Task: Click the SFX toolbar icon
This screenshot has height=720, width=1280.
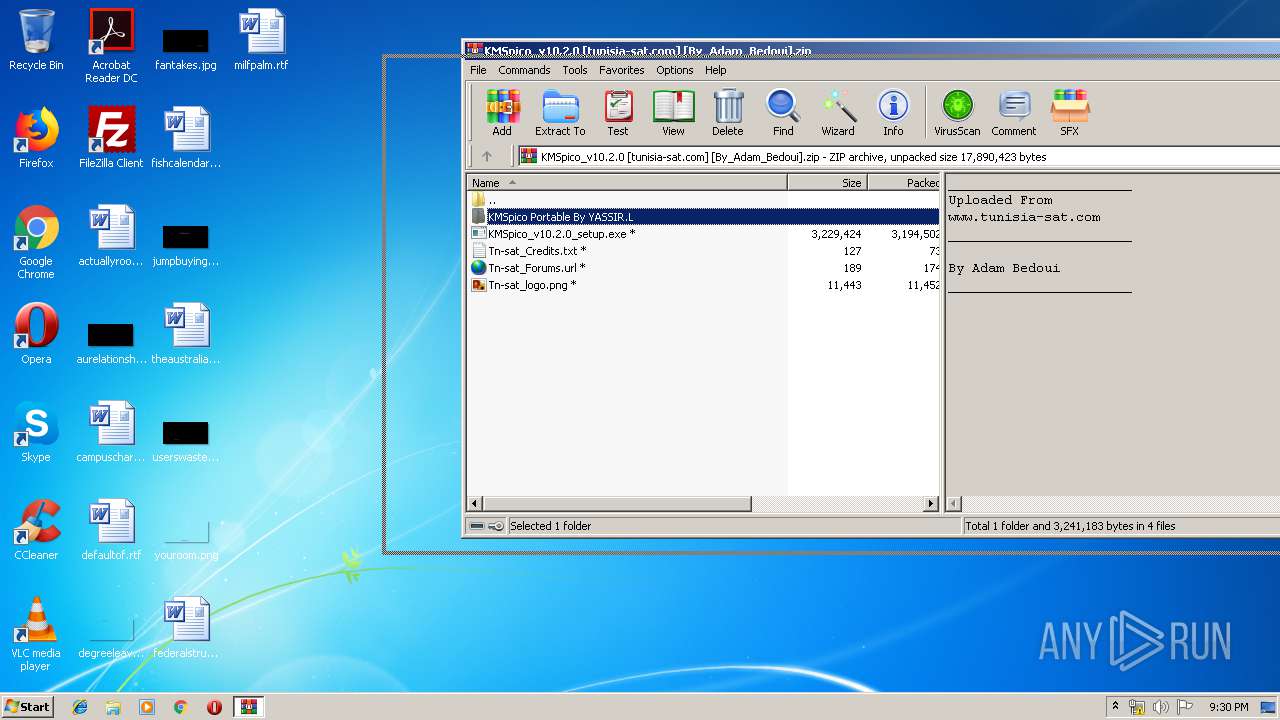Action: [x=1069, y=113]
